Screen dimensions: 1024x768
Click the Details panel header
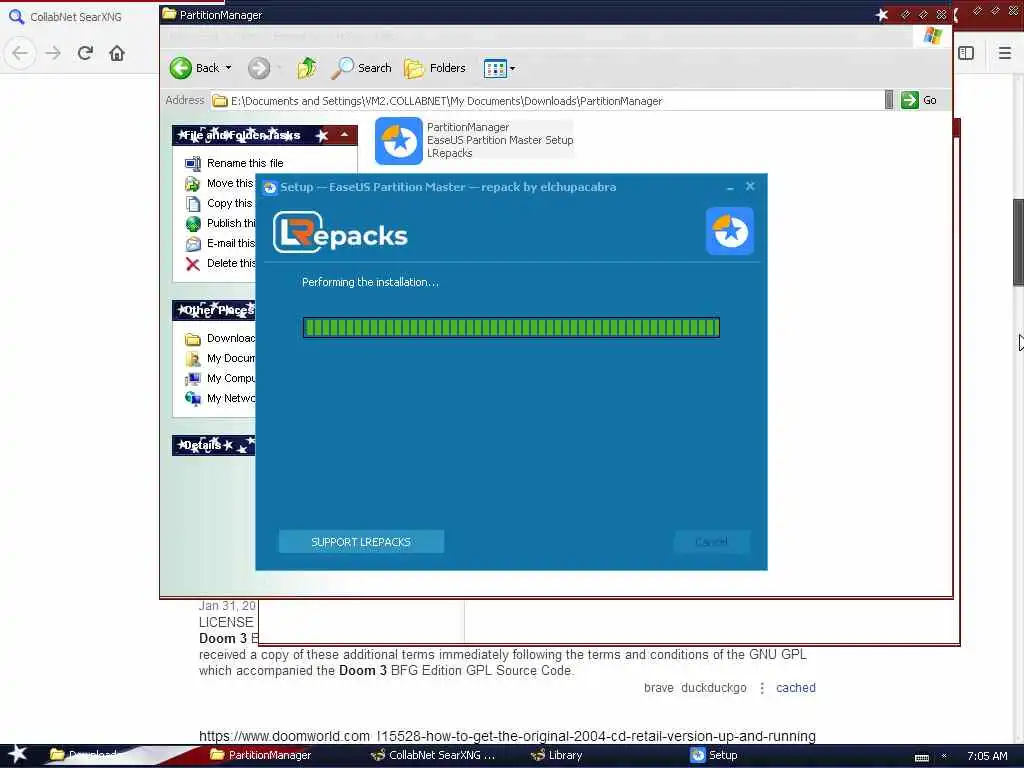[x=214, y=445]
